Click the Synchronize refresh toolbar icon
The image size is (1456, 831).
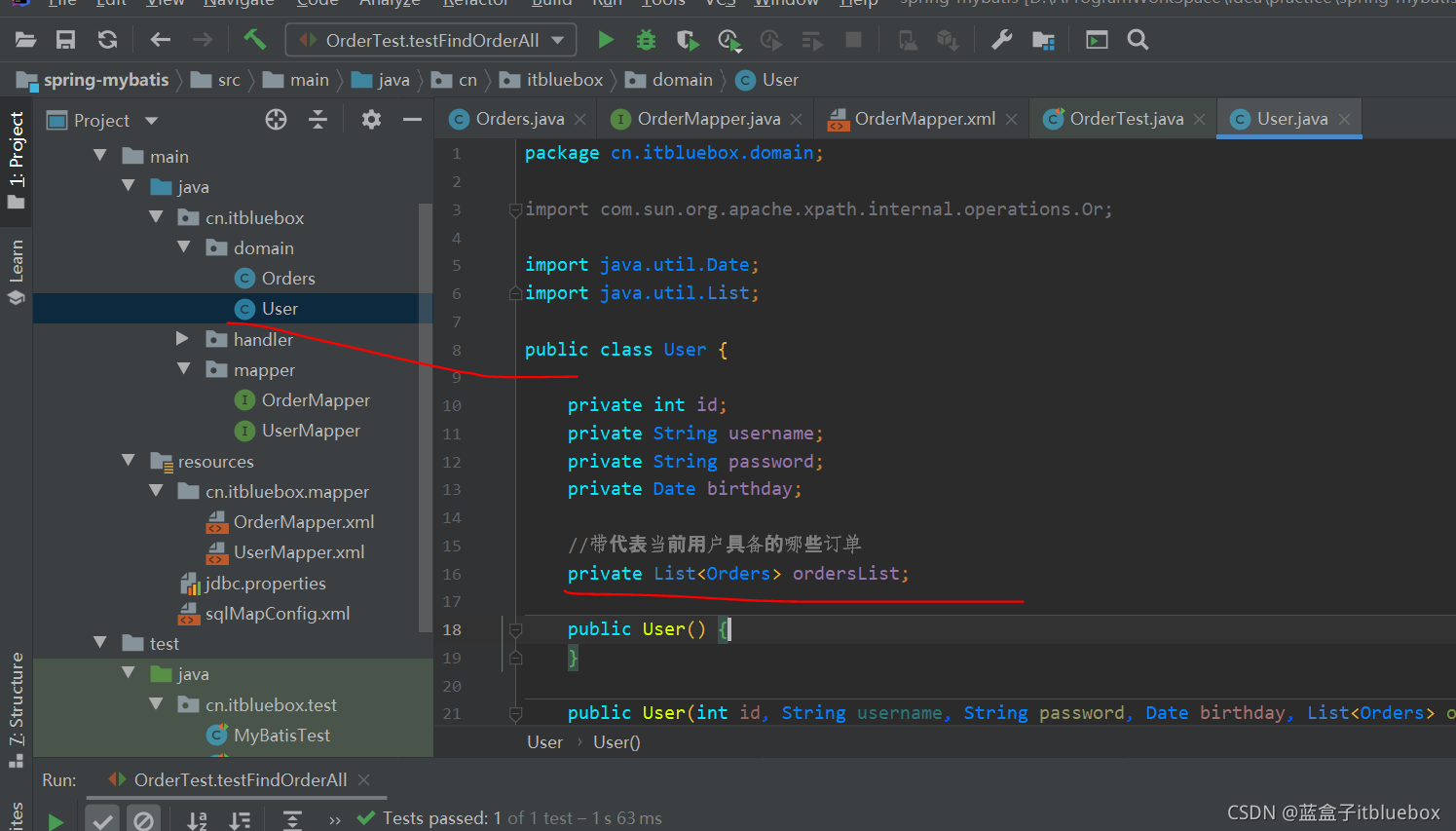[x=107, y=40]
